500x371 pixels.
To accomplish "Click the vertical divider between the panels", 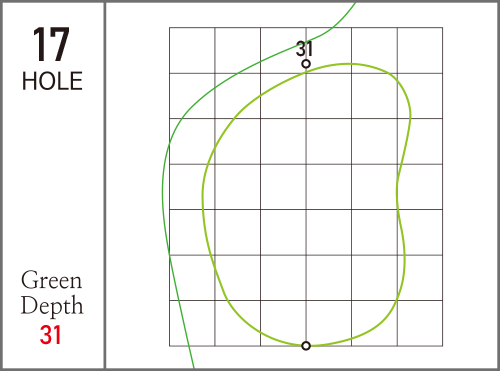I will pos(105,185).
